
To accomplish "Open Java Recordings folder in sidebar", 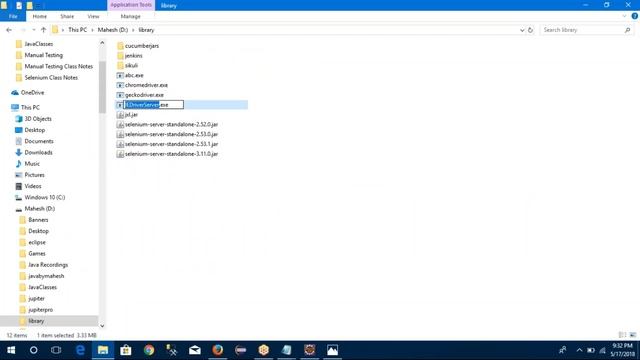I will point(48,264).
